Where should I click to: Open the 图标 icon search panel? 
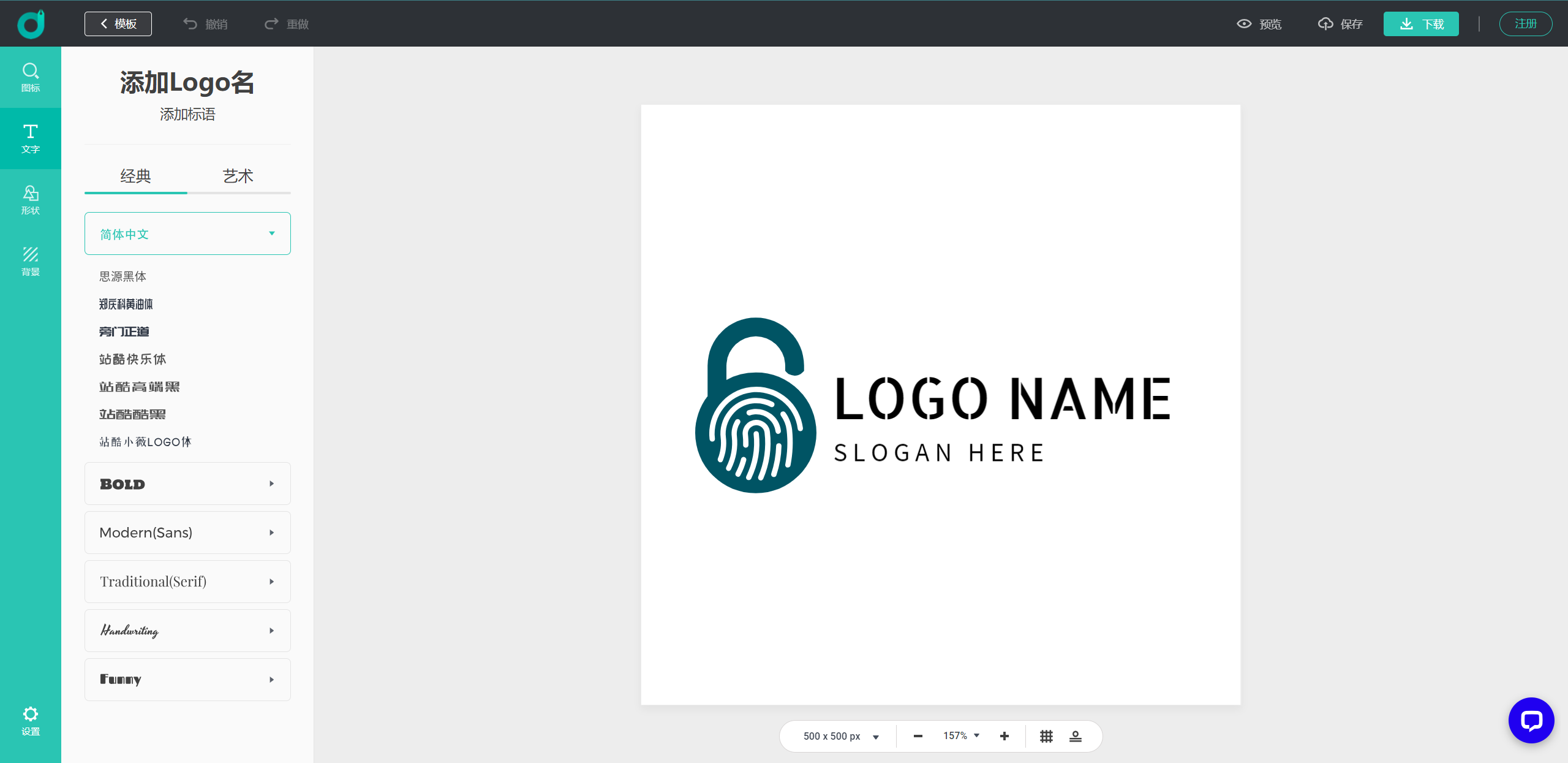31,77
